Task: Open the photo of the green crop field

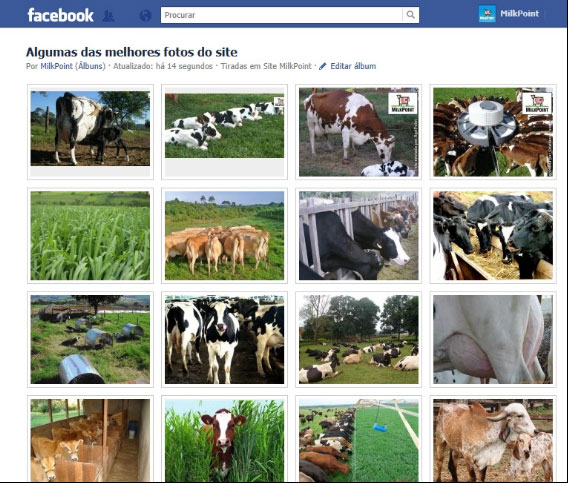Action: [90, 236]
